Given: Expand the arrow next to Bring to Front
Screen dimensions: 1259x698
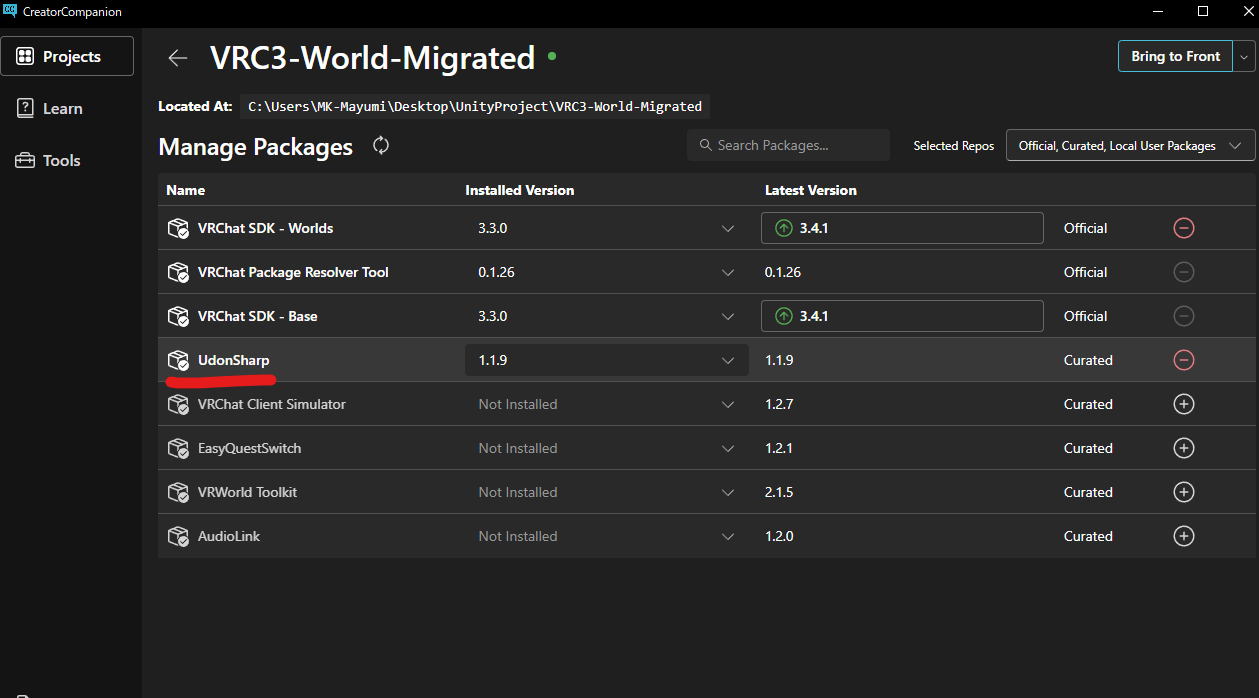Looking at the screenshot, I should pos(1244,57).
